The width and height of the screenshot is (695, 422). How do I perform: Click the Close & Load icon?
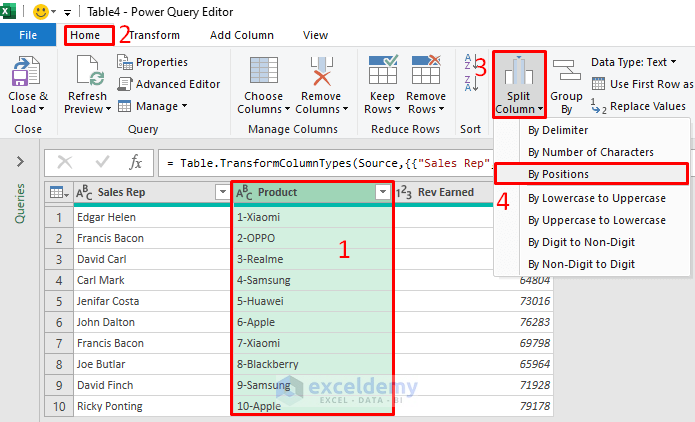pos(26,71)
